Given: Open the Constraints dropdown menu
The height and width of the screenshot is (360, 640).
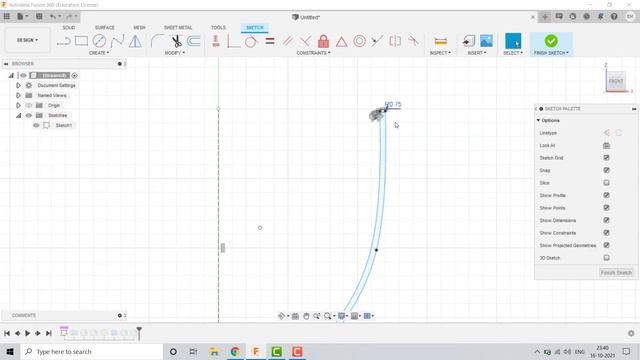Looking at the screenshot, I should [x=313, y=53].
